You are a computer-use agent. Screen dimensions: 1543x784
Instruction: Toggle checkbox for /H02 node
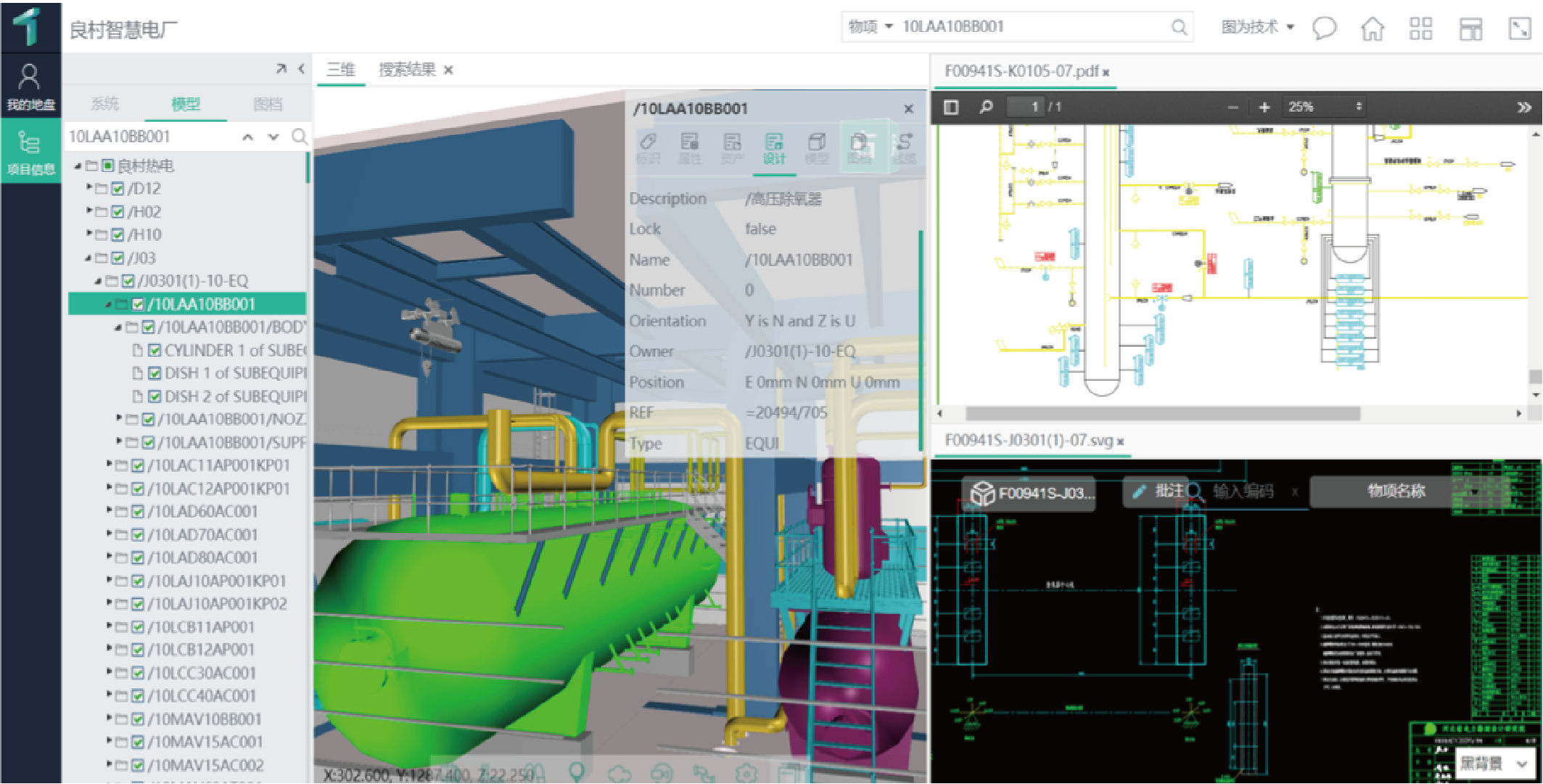click(118, 212)
